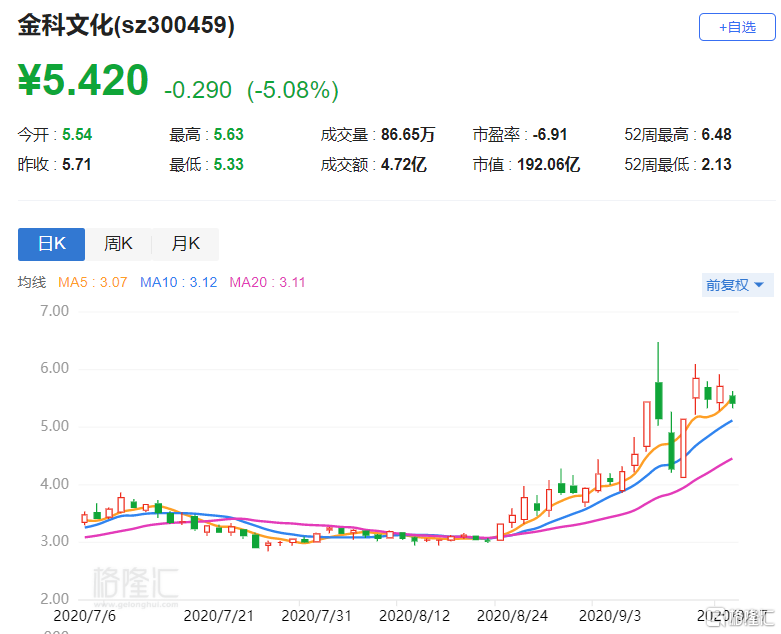Click 成交额 value 4.72亿
Image resolution: width=781 pixels, height=634 pixels.
403,164
